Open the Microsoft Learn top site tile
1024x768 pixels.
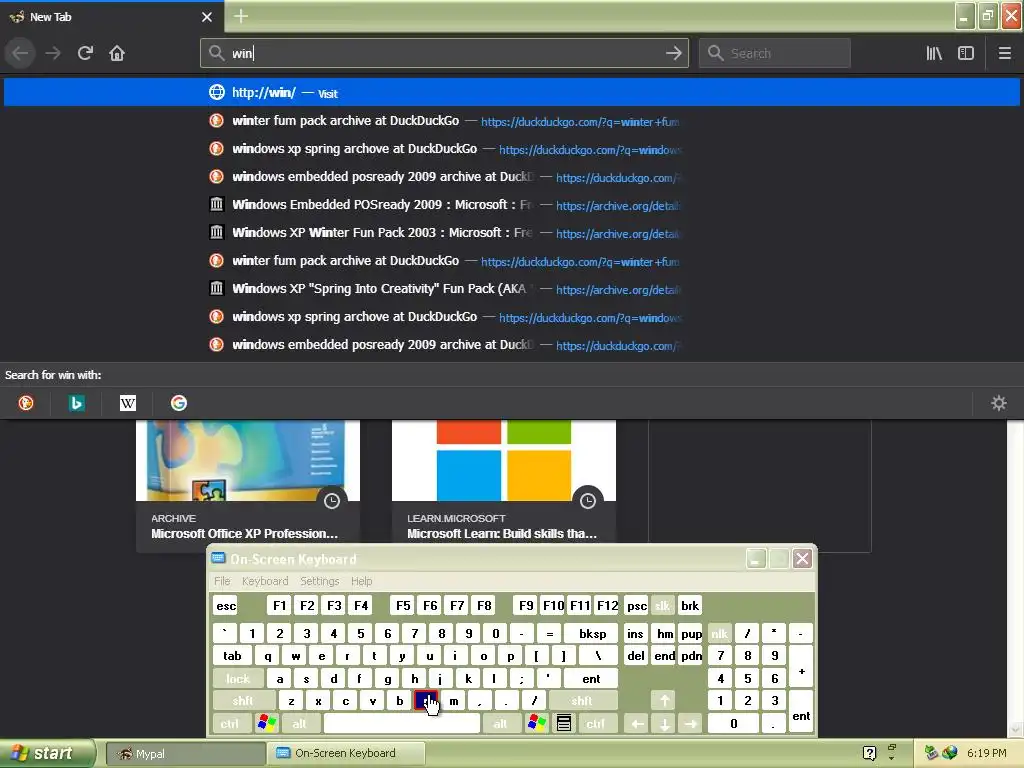coord(504,482)
